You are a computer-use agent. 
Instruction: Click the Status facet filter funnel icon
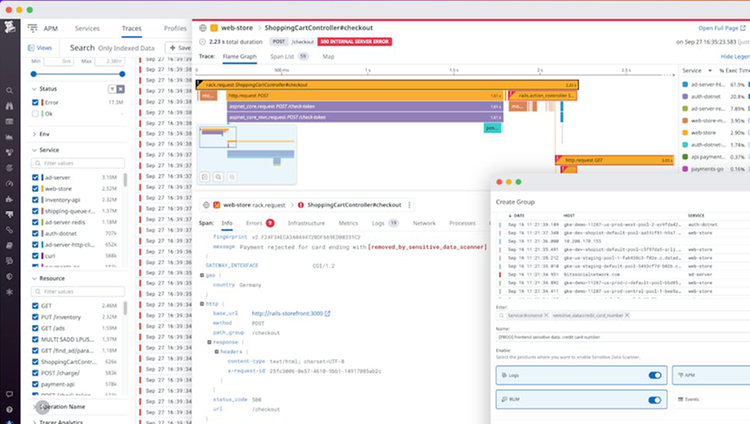pyautogui.click(x=112, y=89)
